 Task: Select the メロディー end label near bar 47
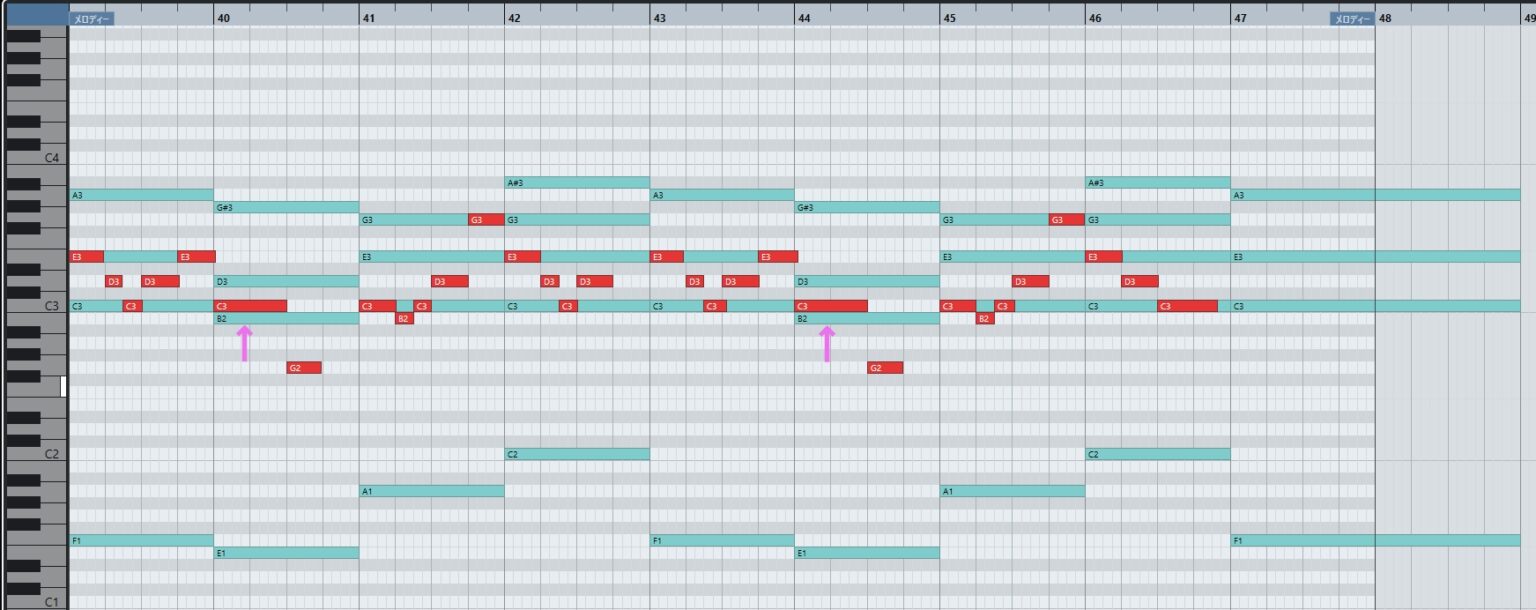click(1351, 18)
